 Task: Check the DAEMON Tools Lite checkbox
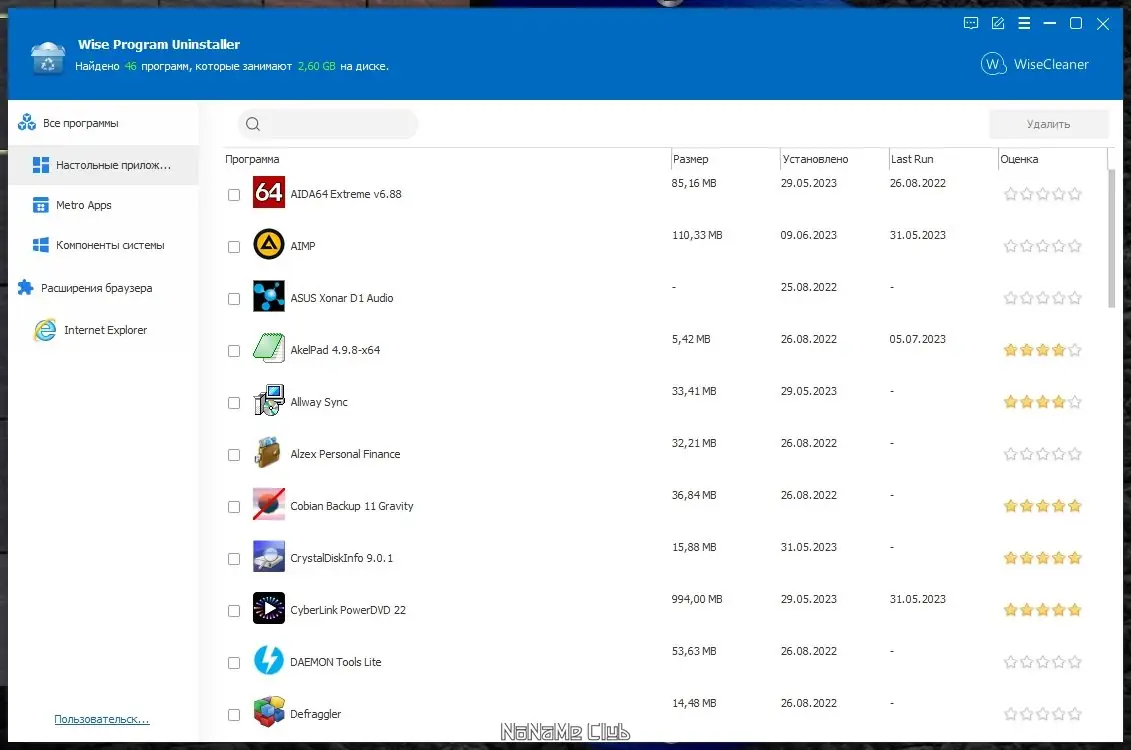[x=234, y=662]
